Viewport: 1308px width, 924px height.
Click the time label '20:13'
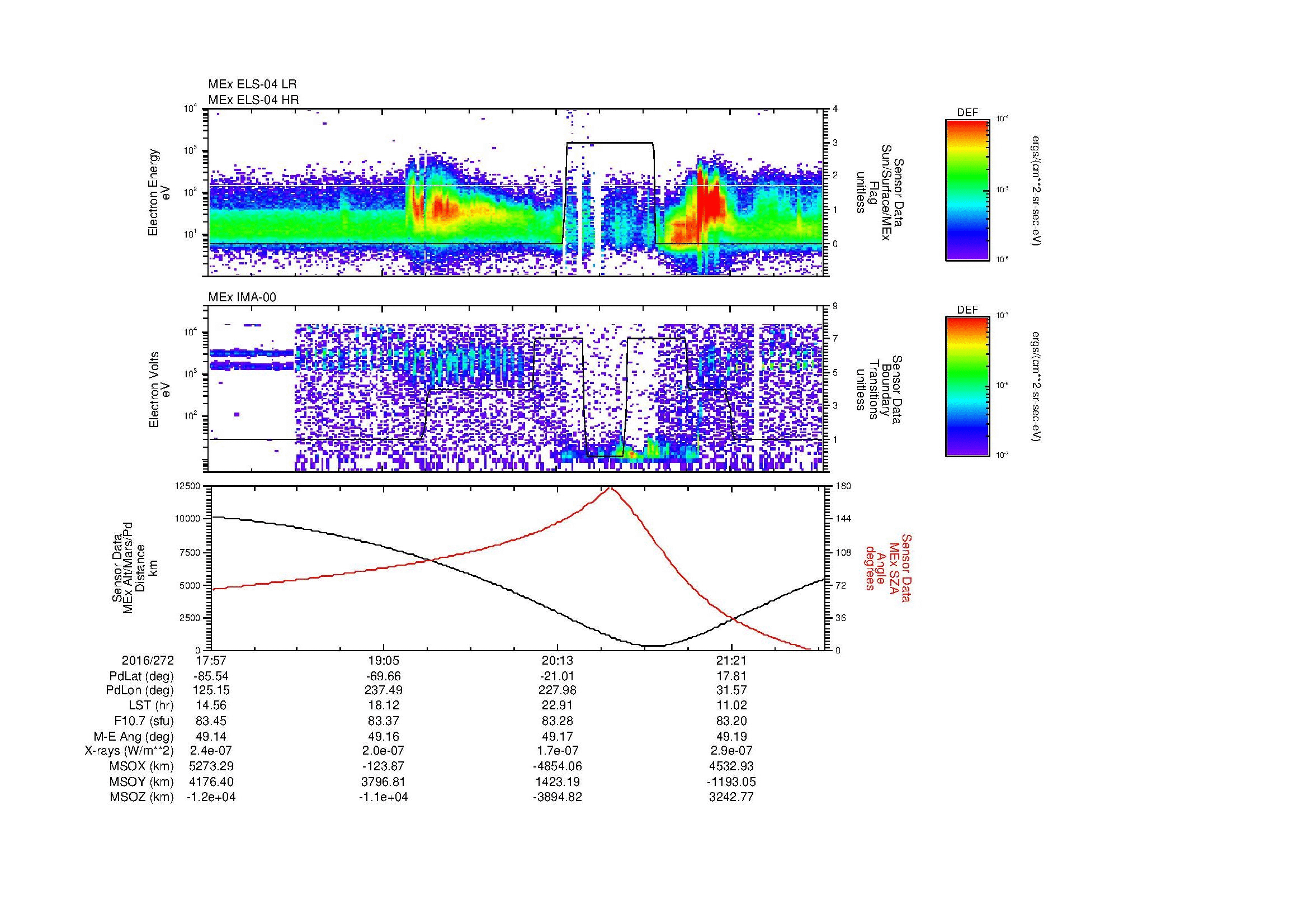[x=557, y=660]
